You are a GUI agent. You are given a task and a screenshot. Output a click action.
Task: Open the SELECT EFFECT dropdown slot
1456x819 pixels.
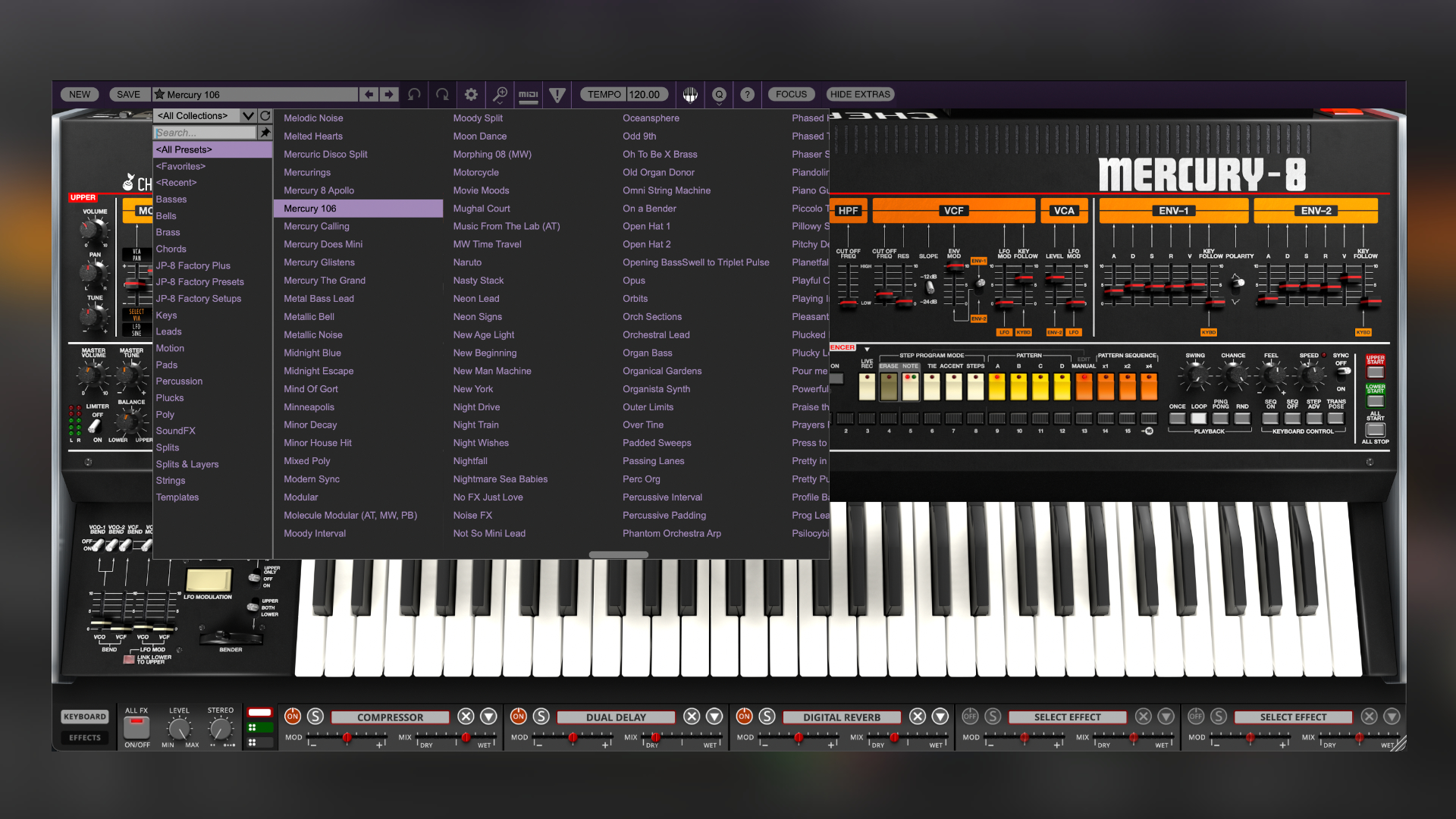[x=1067, y=716]
